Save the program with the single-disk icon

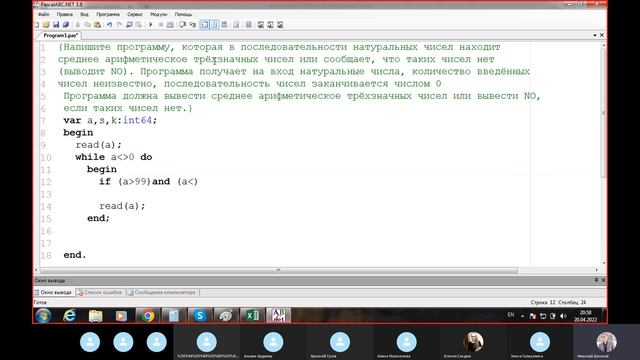(56, 25)
